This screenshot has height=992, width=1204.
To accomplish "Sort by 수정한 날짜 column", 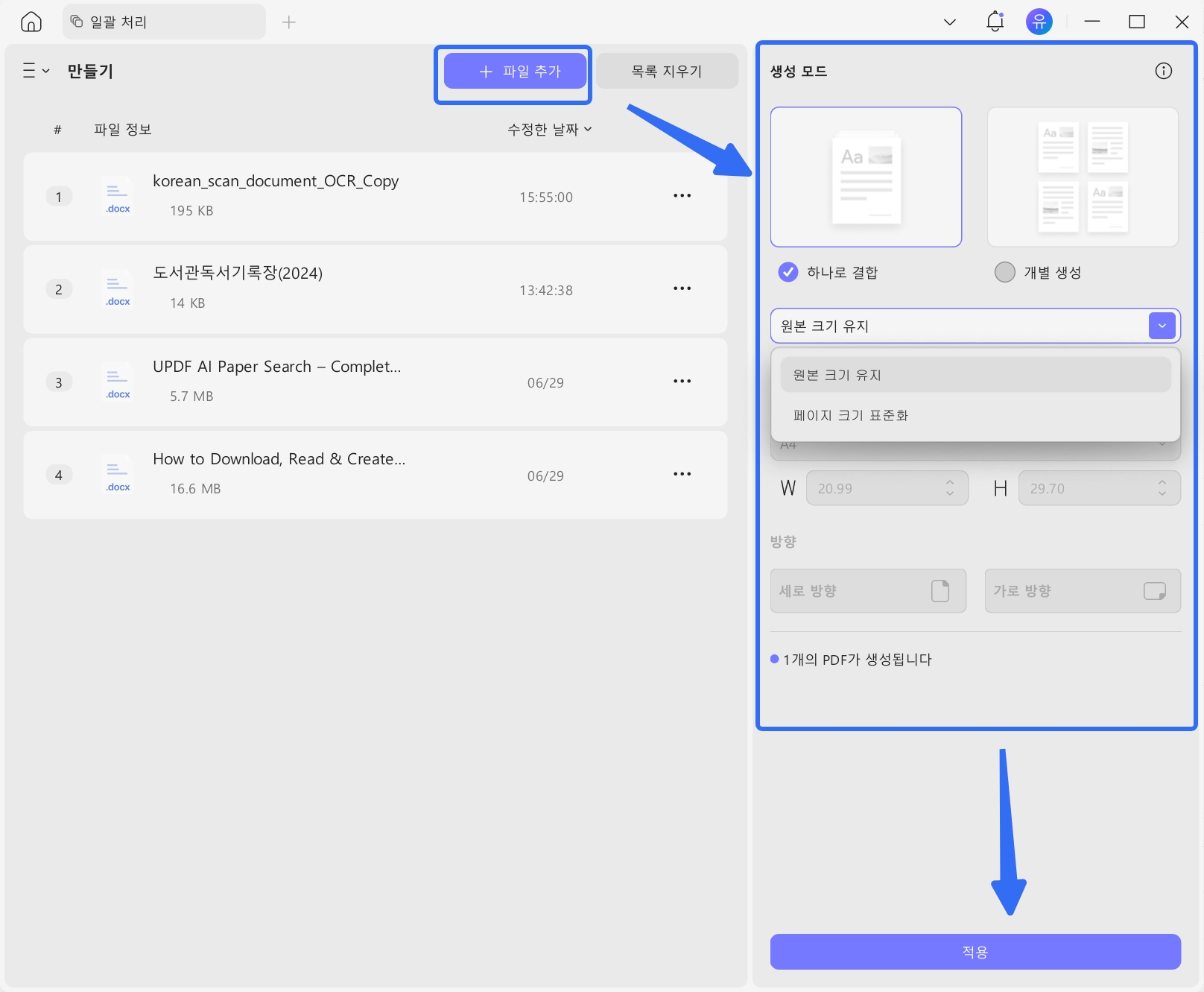I will point(550,129).
